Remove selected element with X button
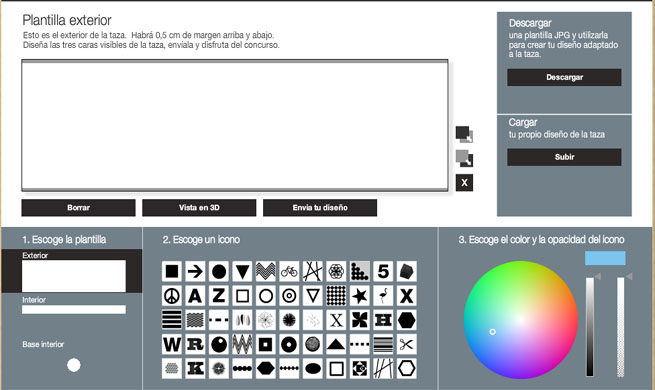 pos(464,182)
